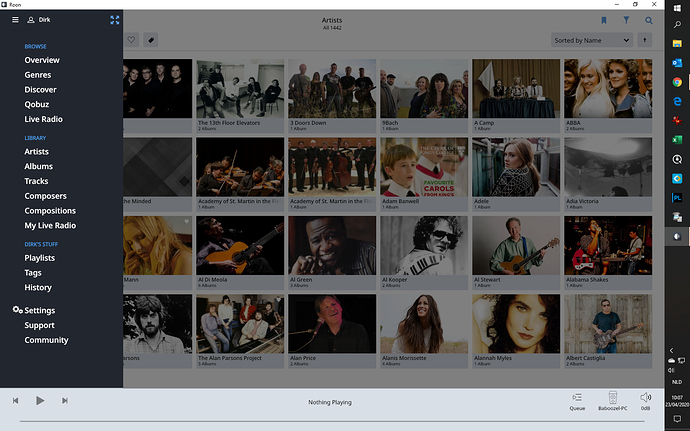Image resolution: width=690 pixels, height=431 pixels.
Task: Toggle the fullscreen expand icon
Action: pyautogui.click(x=115, y=20)
